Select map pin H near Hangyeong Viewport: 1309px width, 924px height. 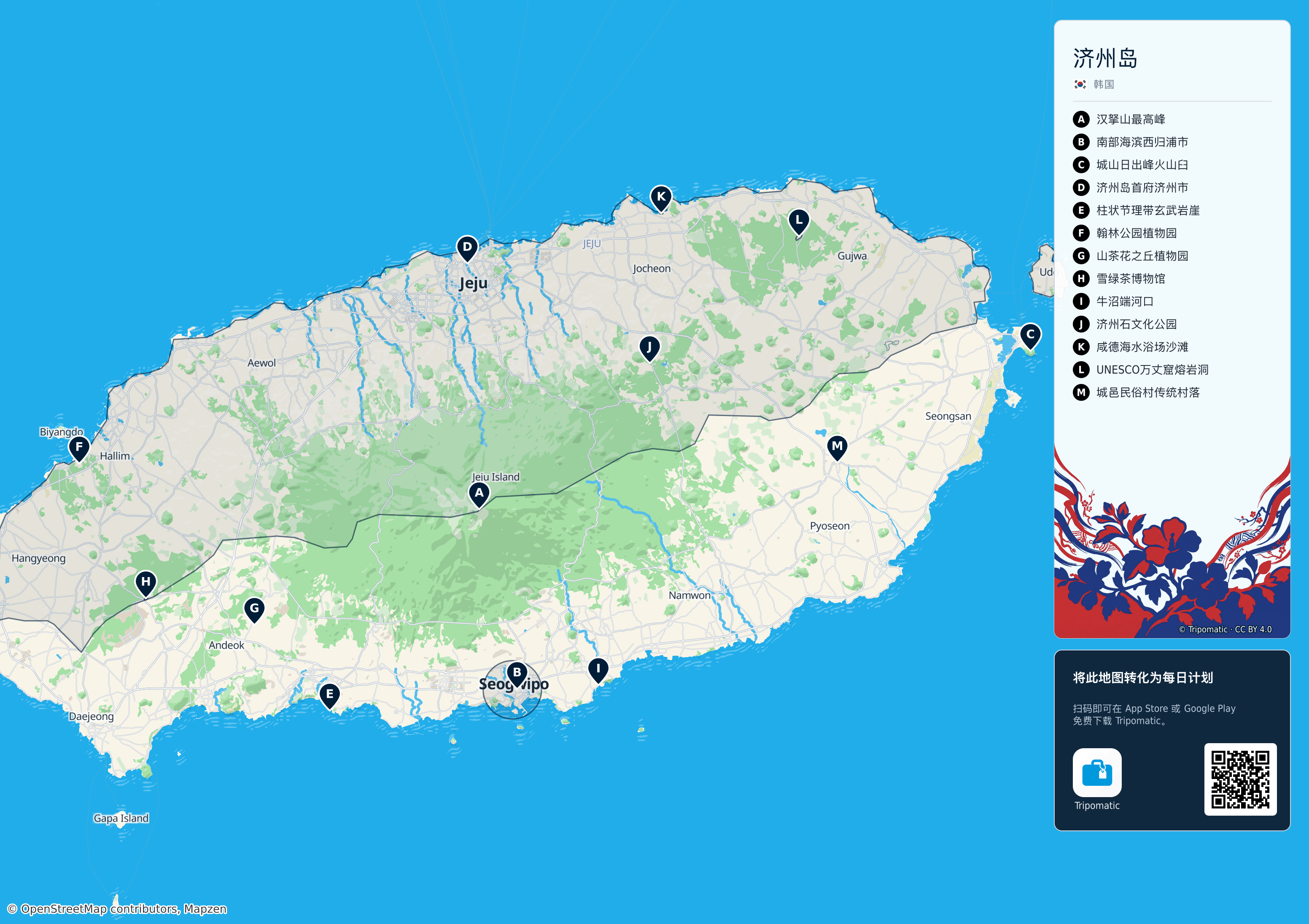(145, 583)
